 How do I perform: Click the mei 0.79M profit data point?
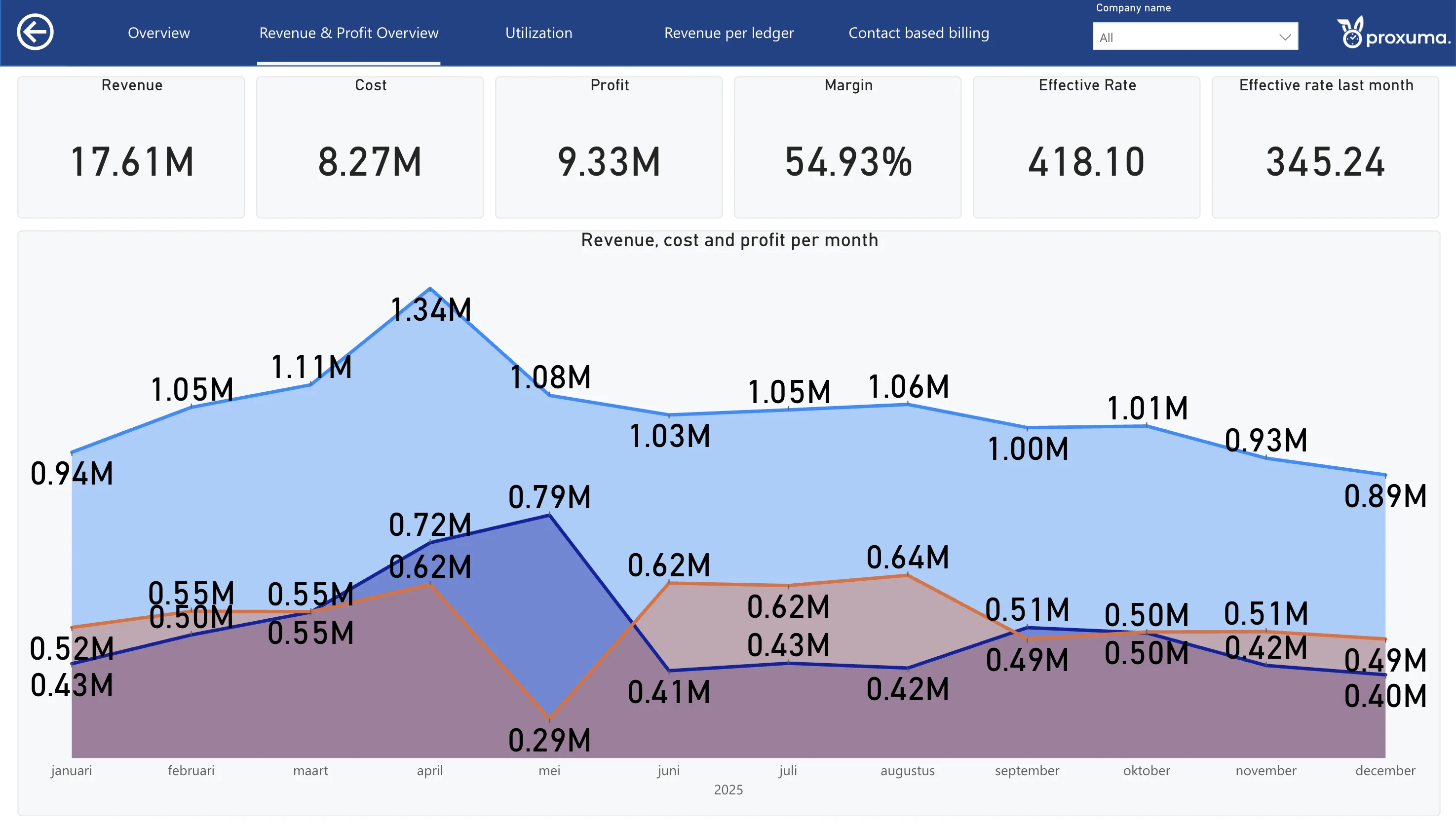tap(550, 515)
